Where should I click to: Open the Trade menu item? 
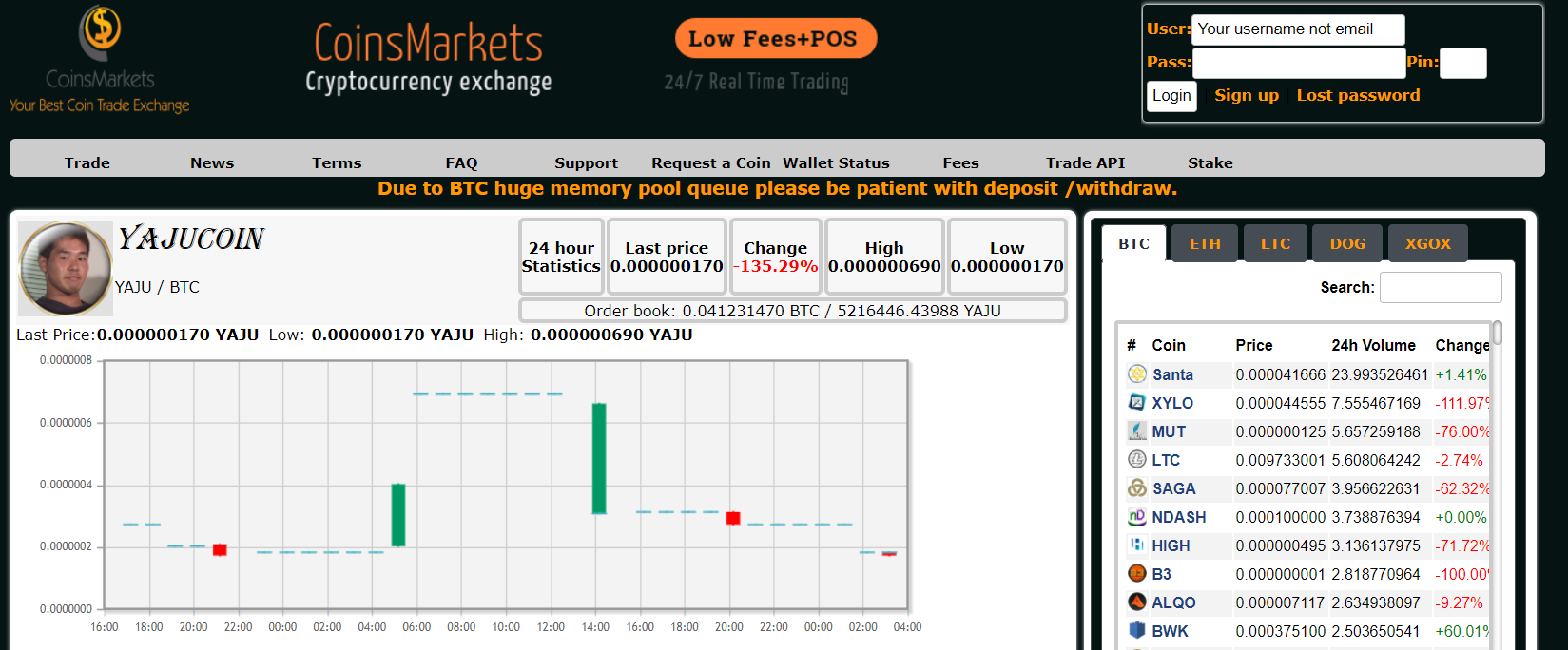point(87,162)
